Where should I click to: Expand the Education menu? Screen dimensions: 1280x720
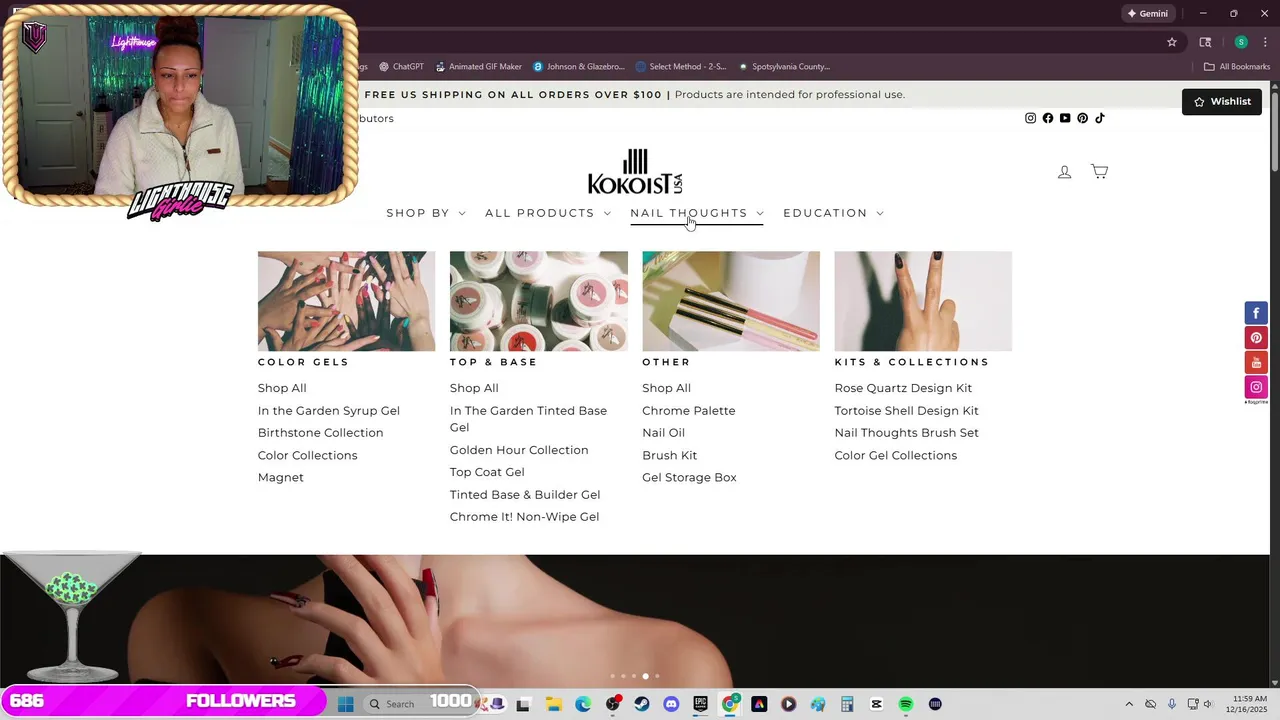point(834,213)
